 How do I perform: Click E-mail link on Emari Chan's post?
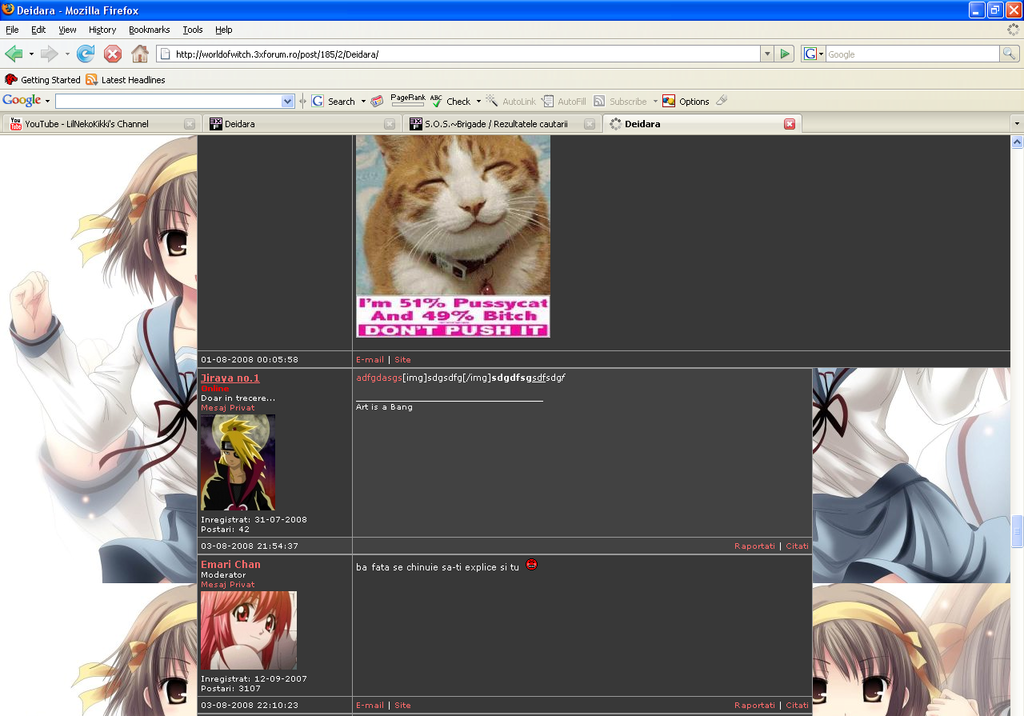[370, 706]
